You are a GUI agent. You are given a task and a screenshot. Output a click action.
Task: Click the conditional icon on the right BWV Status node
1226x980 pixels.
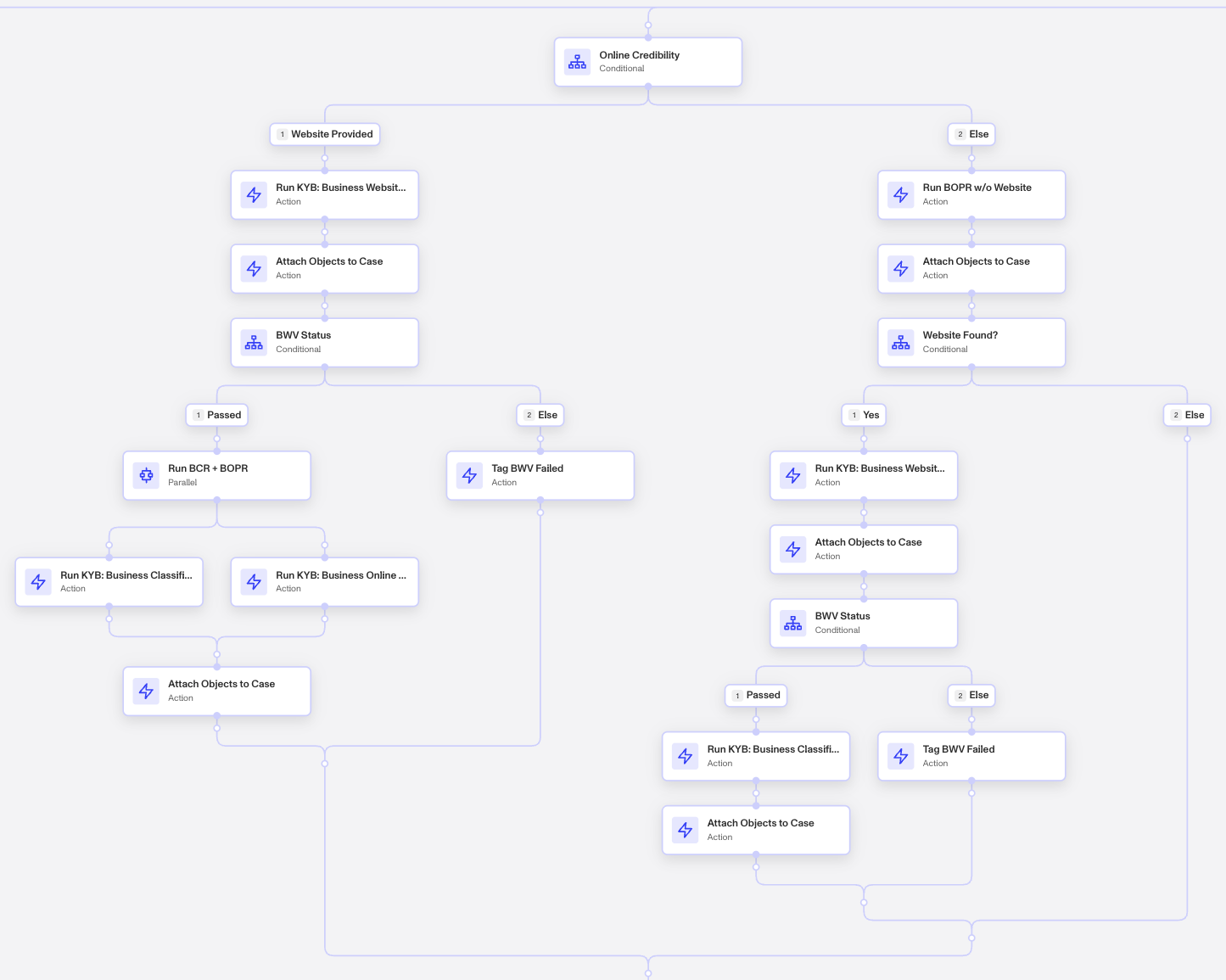pyautogui.click(x=792, y=623)
